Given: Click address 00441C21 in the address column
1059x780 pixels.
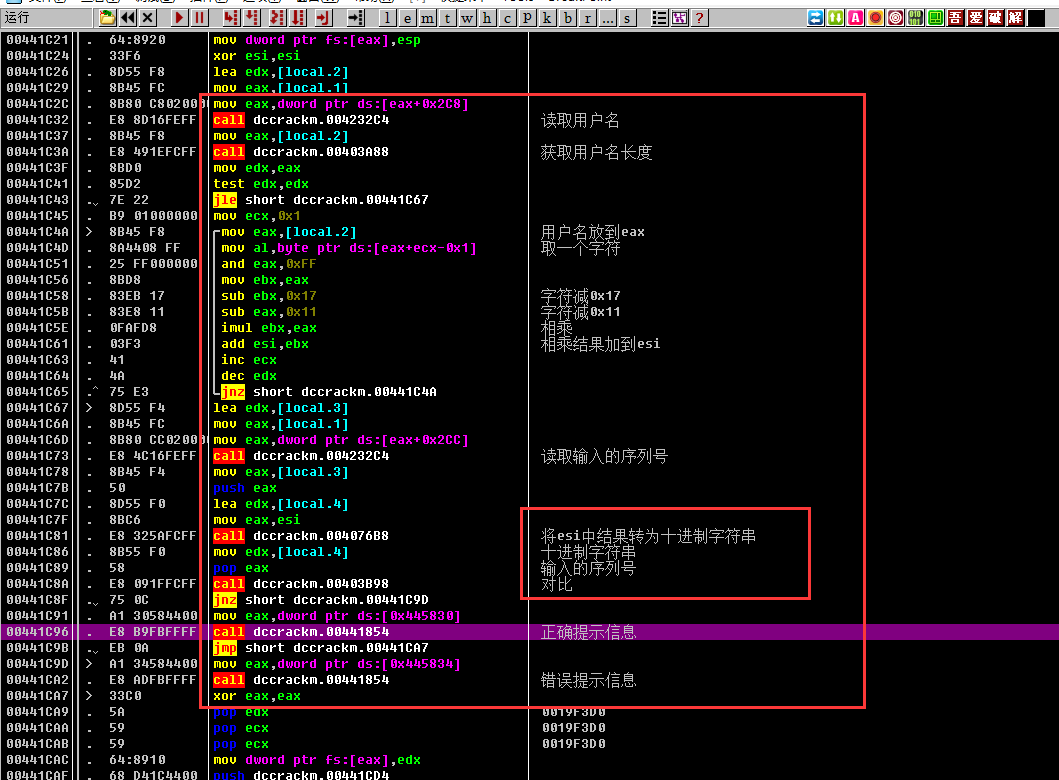Looking at the screenshot, I should click(38, 40).
